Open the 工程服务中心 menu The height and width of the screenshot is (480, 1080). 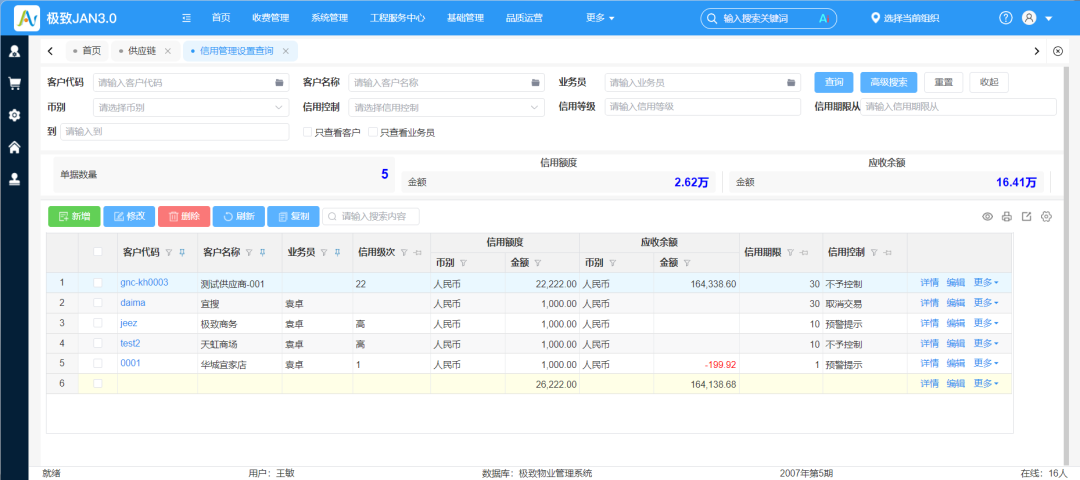click(397, 19)
